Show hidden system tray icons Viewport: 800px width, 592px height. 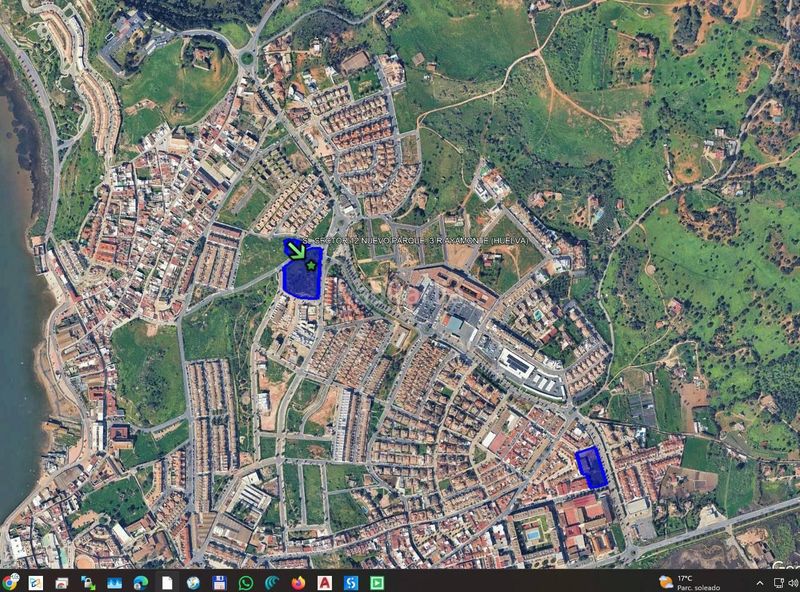(760, 583)
